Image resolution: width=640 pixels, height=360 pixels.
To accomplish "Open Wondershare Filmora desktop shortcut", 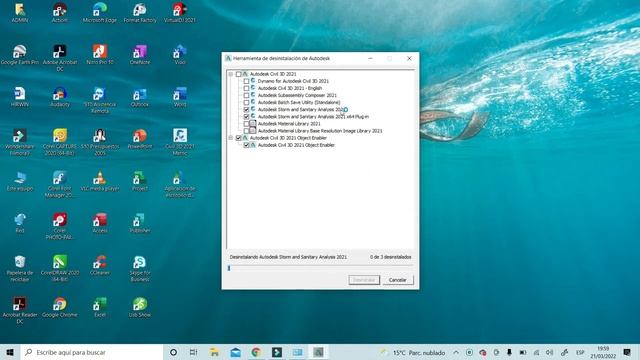I will tap(20, 142).
